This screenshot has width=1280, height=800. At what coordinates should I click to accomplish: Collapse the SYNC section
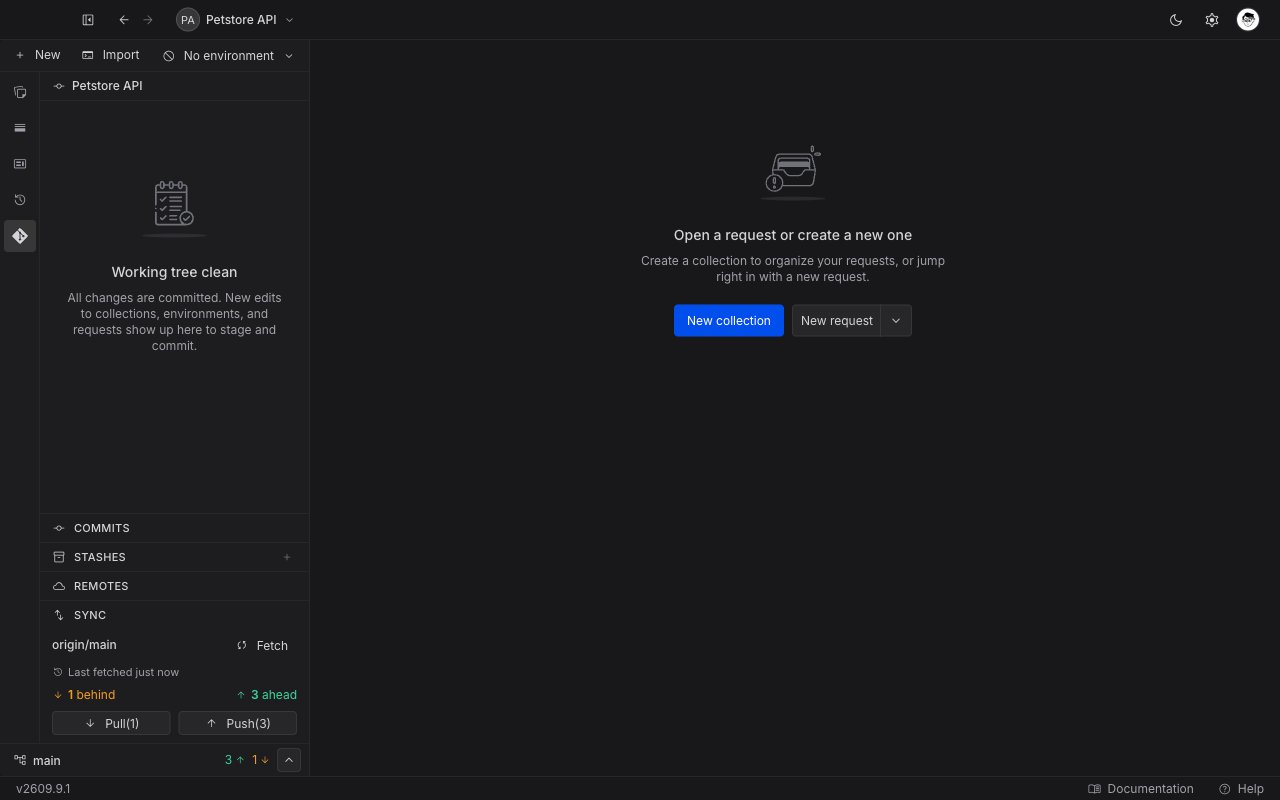pos(174,615)
